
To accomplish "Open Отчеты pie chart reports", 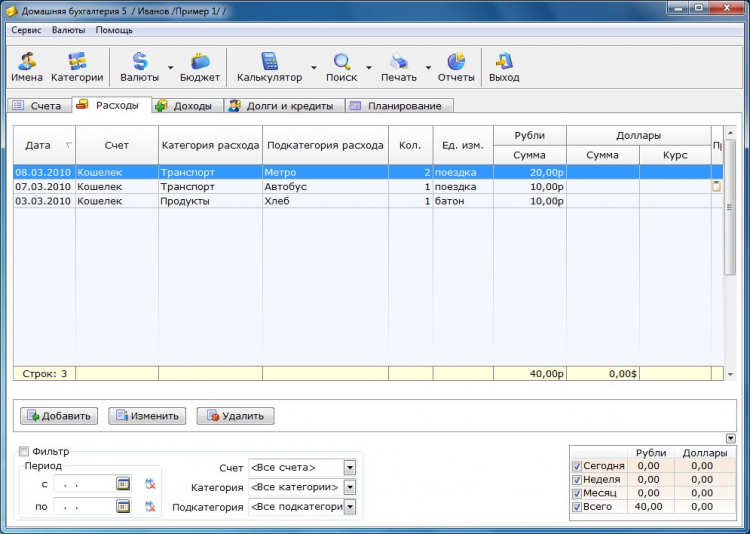I will tap(456, 67).
